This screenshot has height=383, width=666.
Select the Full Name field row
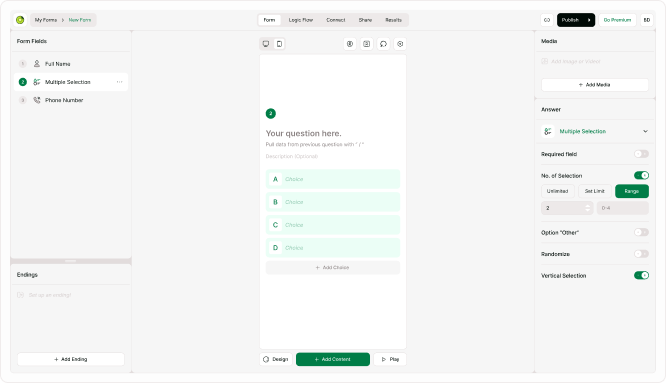click(71, 64)
